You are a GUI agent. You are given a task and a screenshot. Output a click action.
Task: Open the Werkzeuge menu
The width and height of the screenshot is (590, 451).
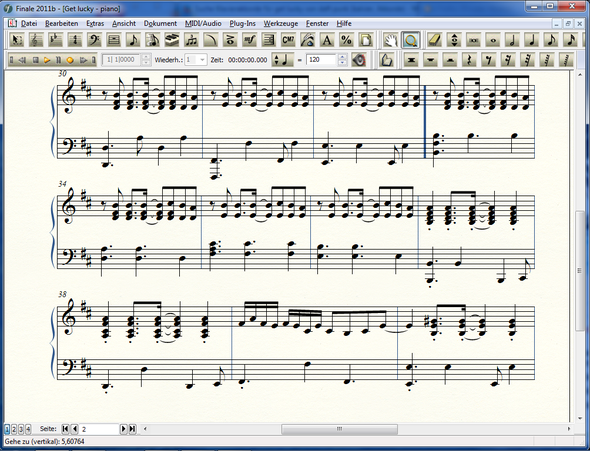[x=281, y=23]
